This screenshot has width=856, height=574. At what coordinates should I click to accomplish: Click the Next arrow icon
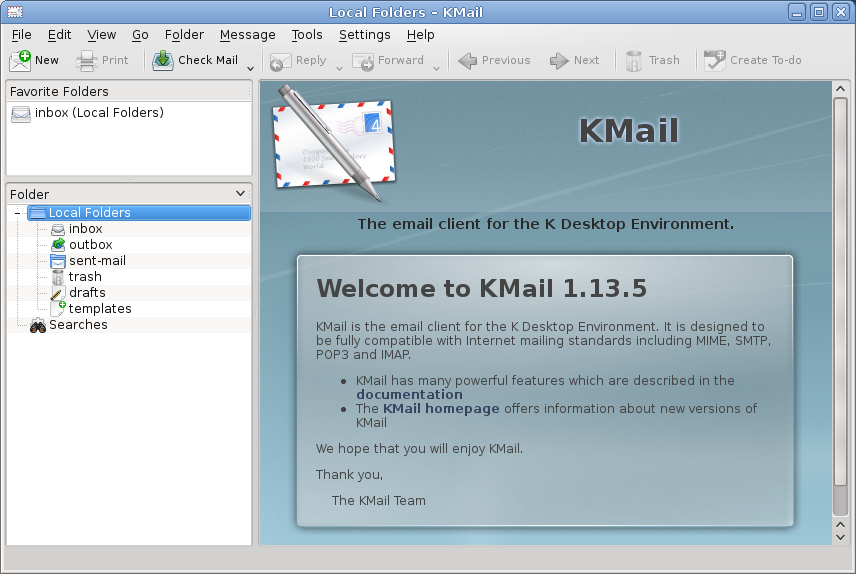[x=559, y=61]
